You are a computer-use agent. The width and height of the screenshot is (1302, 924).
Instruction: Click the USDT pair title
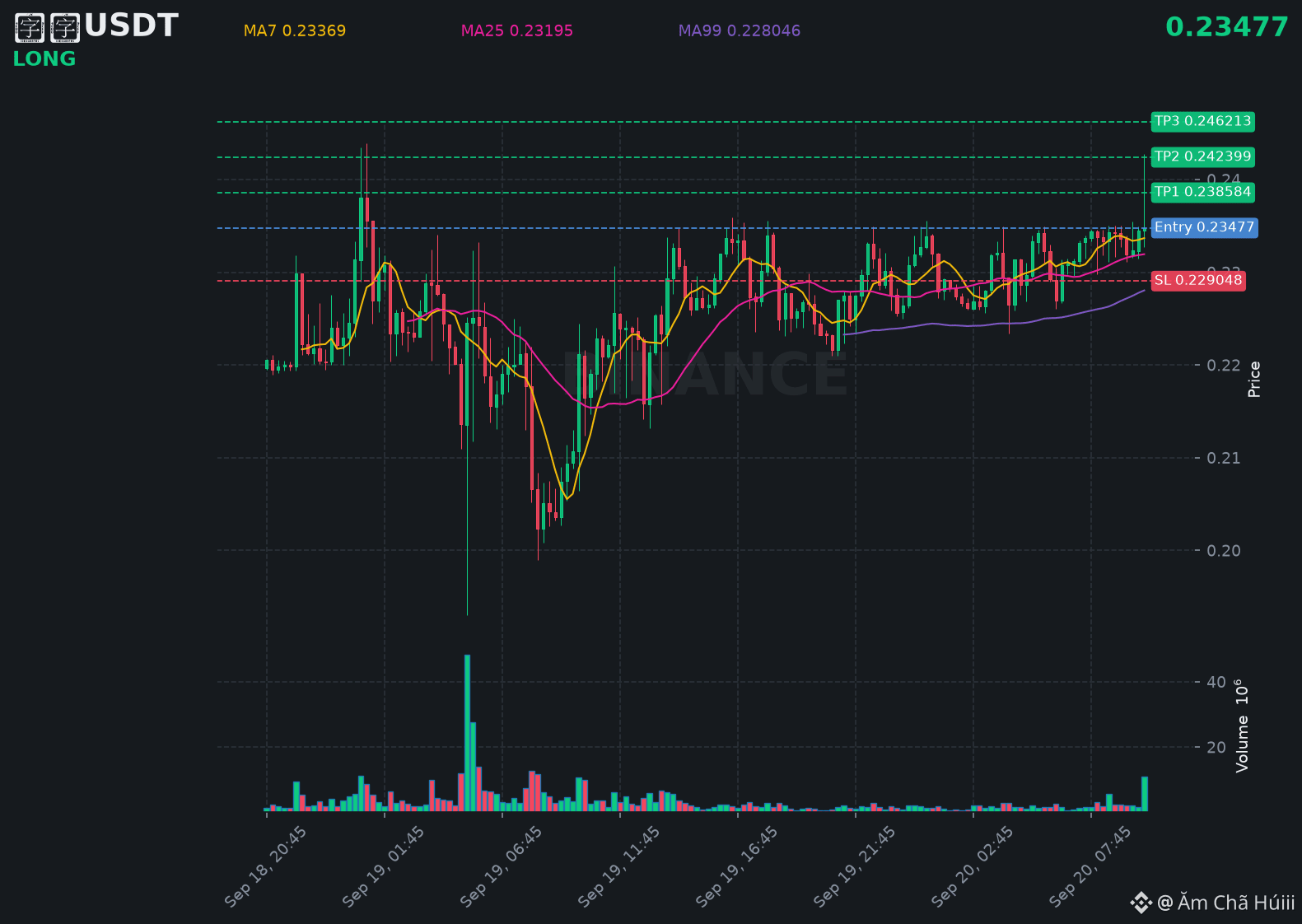[x=96, y=26]
